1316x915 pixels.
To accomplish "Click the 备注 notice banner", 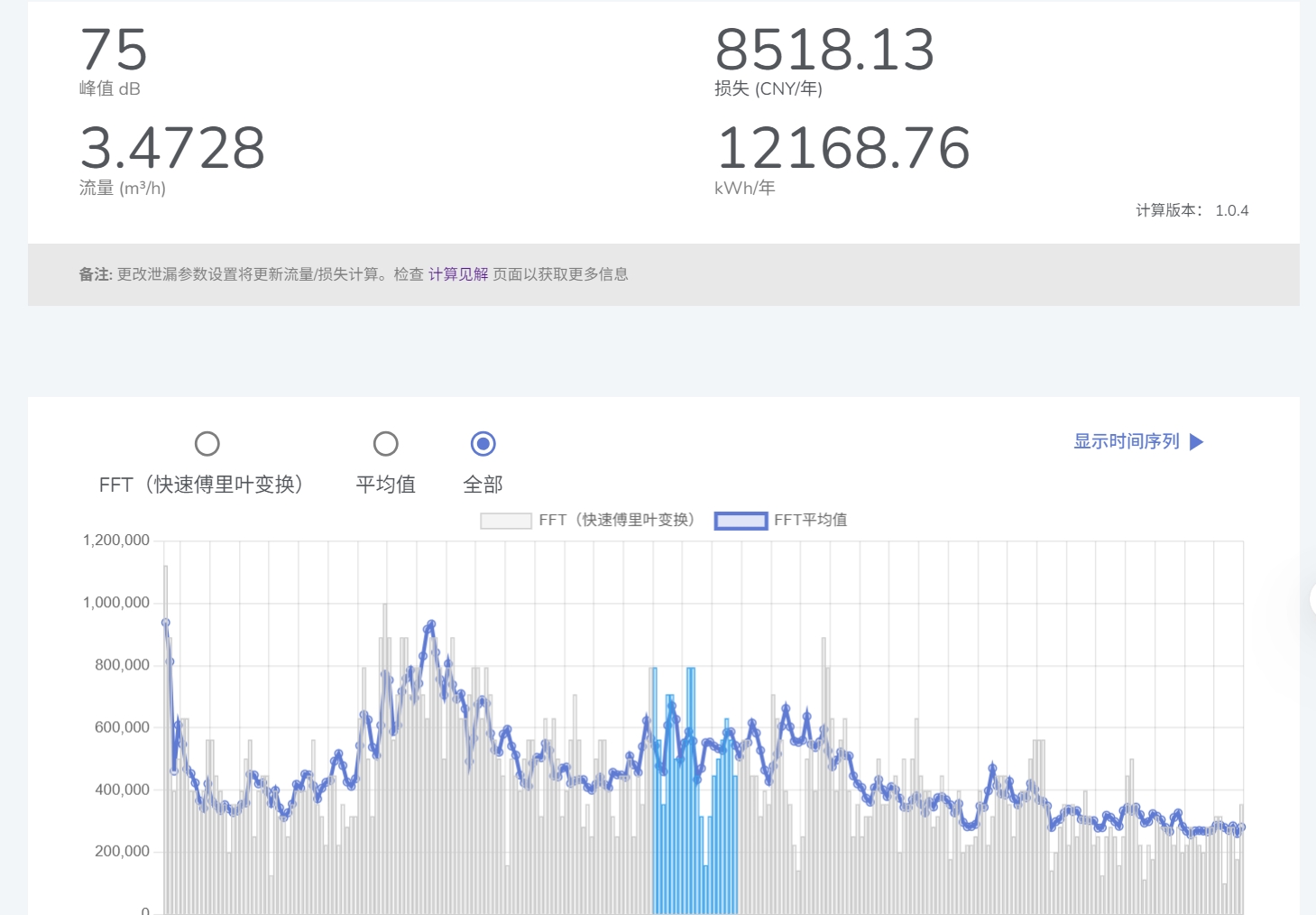I will pyautogui.click(x=361, y=273).
